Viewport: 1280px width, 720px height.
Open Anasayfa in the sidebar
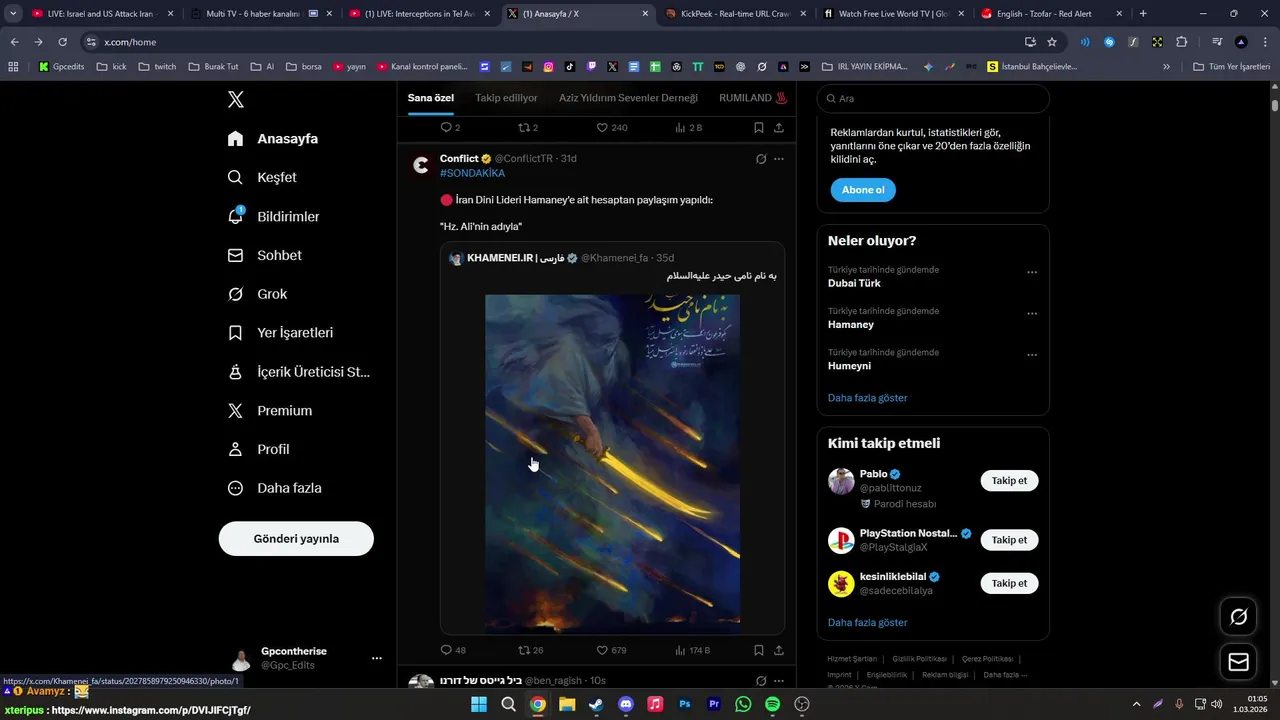[273, 139]
